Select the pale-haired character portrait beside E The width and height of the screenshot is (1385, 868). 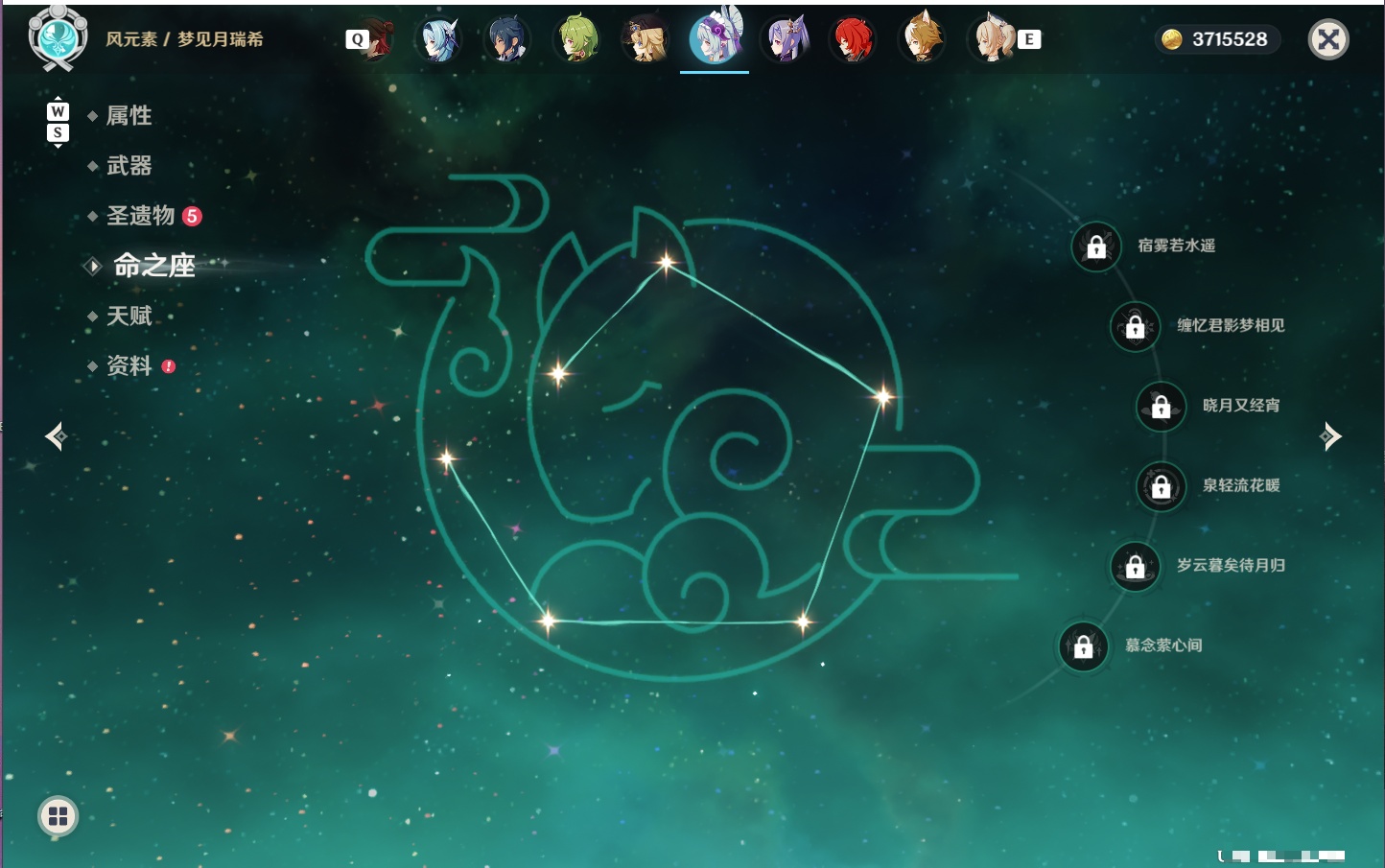tap(991, 39)
